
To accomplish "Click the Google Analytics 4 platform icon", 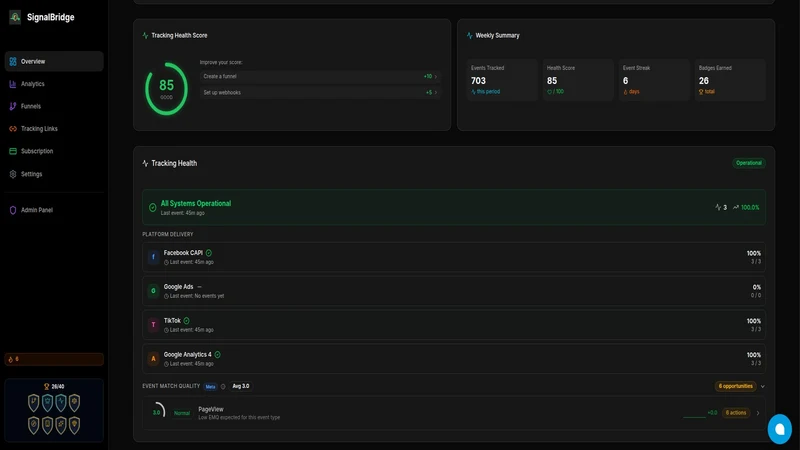I will pyautogui.click(x=153, y=359).
